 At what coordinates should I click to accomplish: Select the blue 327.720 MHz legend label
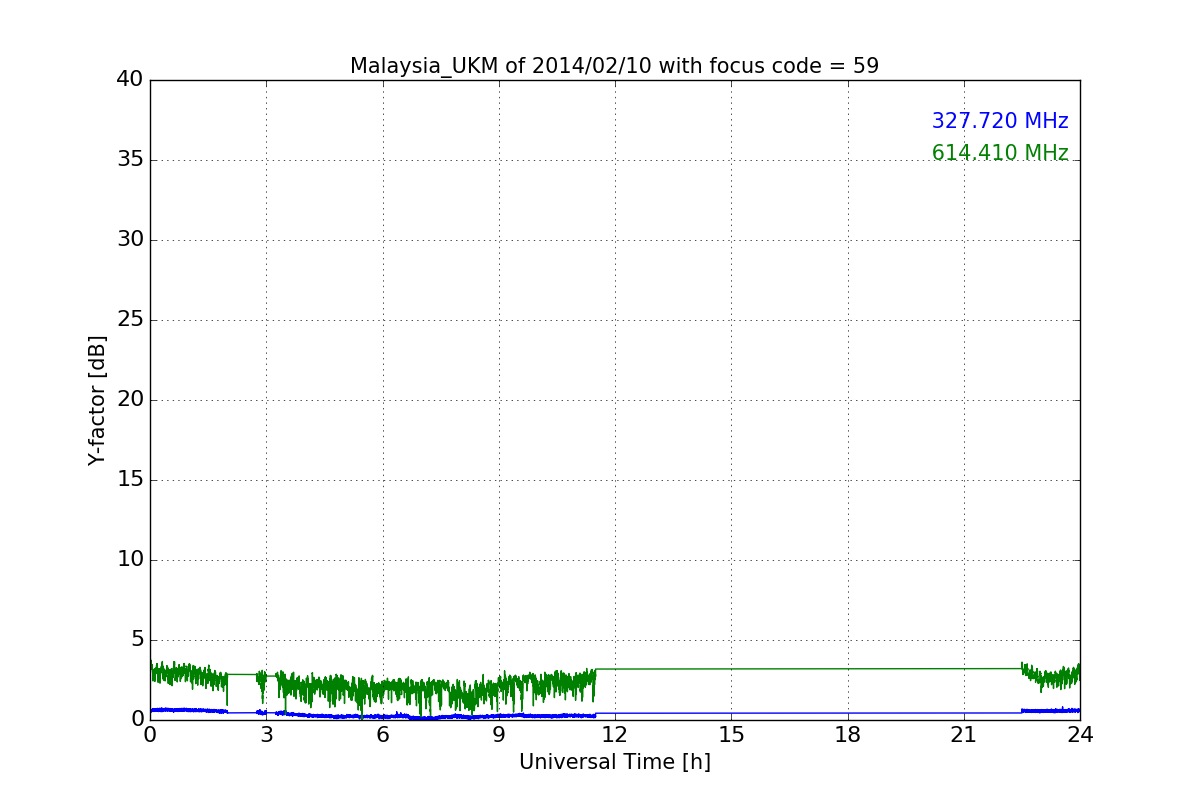(1000, 121)
